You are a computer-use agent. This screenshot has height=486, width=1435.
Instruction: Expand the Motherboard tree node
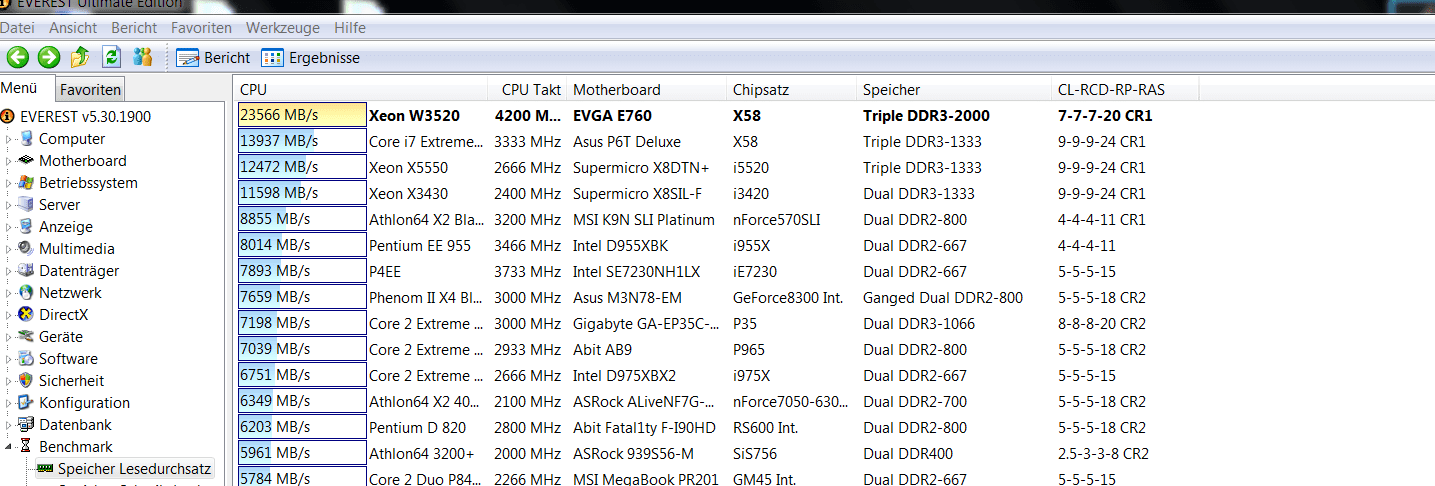click(x=9, y=161)
